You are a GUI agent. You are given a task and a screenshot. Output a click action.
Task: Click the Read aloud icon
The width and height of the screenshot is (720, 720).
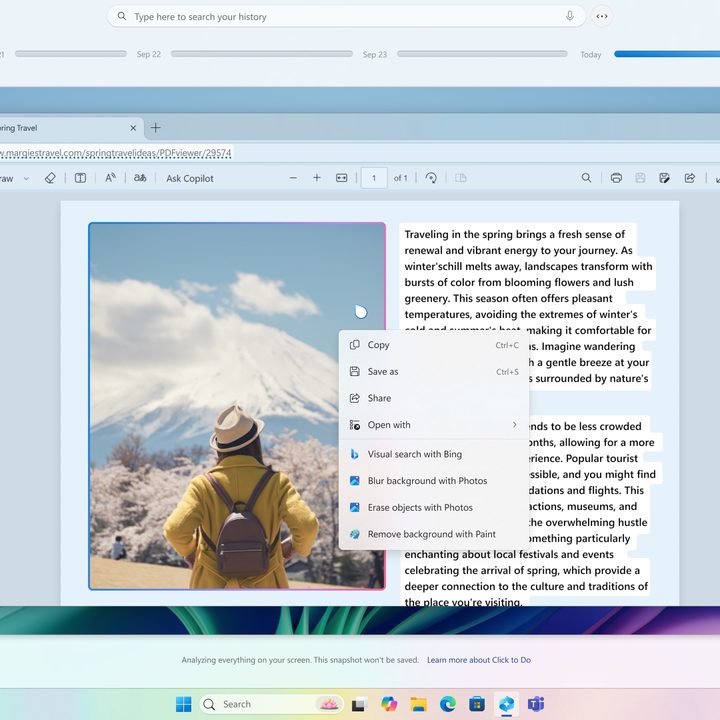pyautogui.click(x=110, y=178)
